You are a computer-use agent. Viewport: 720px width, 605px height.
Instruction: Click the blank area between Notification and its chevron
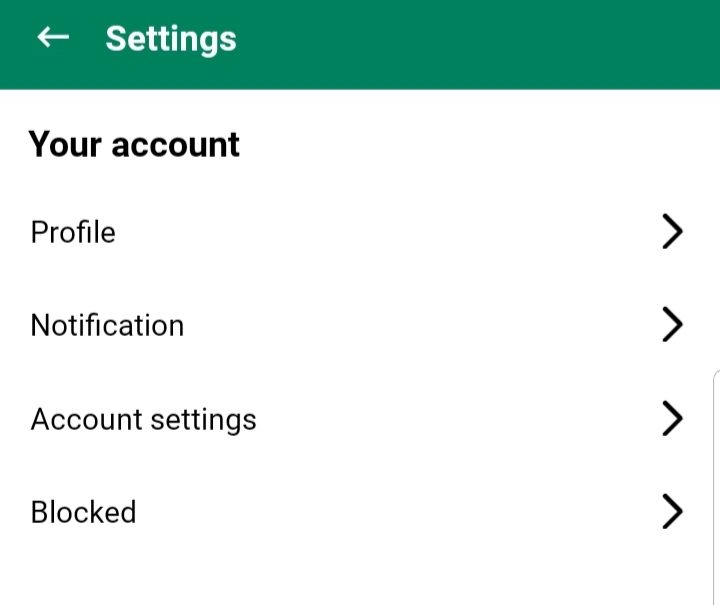point(420,325)
